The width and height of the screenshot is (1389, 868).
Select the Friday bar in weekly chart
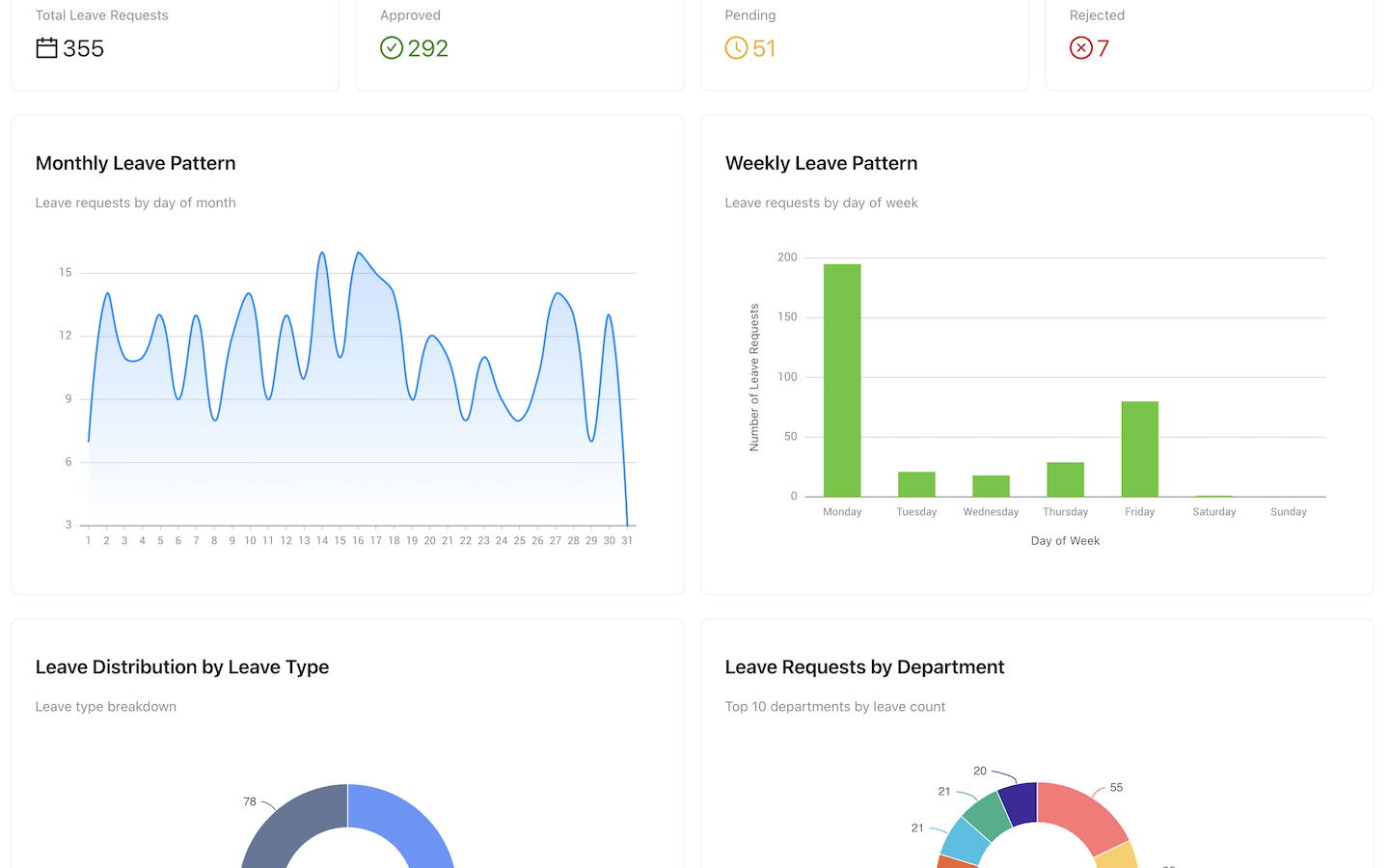tap(1139, 448)
